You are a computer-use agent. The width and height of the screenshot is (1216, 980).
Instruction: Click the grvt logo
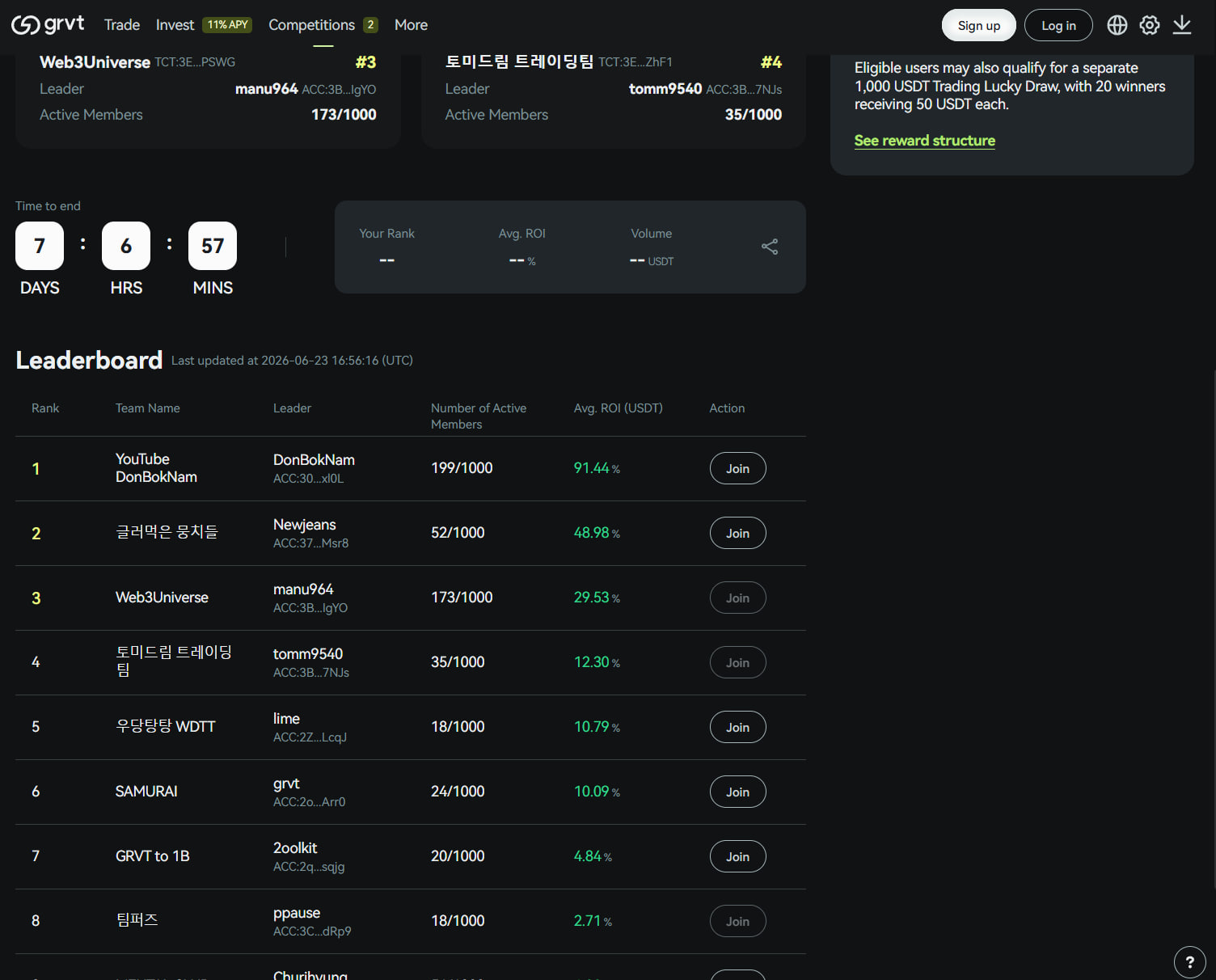click(x=48, y=25)
